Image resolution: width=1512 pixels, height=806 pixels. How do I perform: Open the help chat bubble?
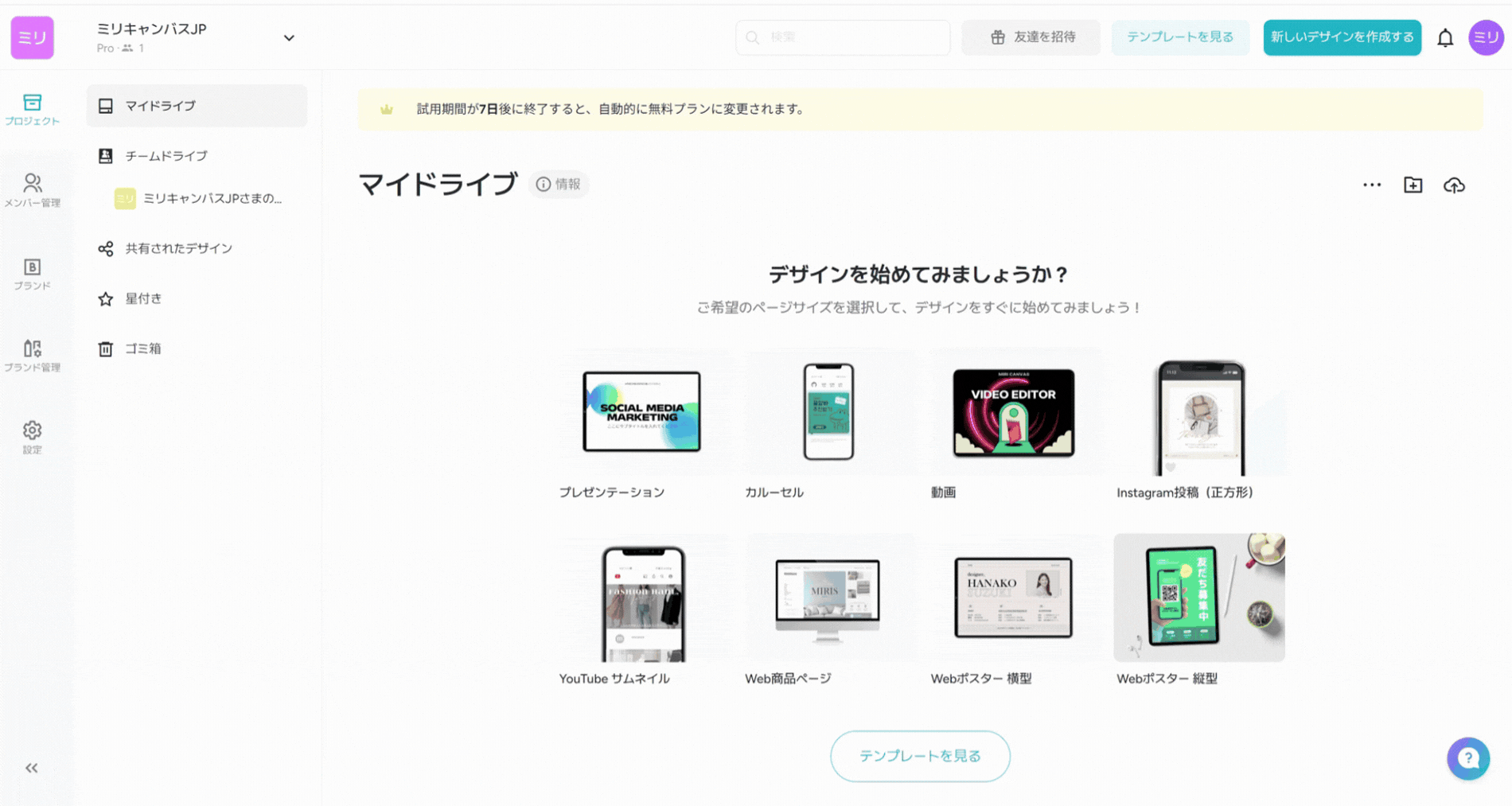point(1468,758)
